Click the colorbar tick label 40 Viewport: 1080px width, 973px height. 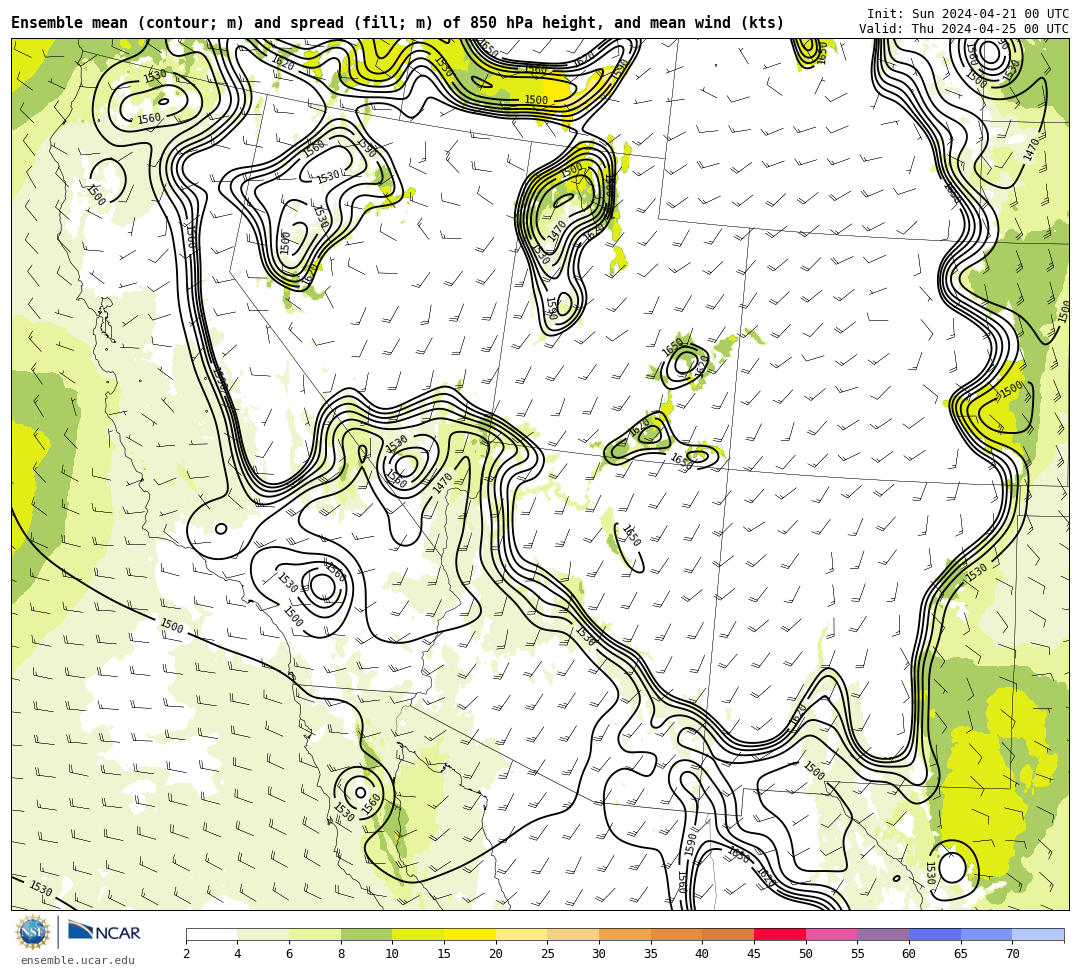pyautogui.click(x=703, y=954)
